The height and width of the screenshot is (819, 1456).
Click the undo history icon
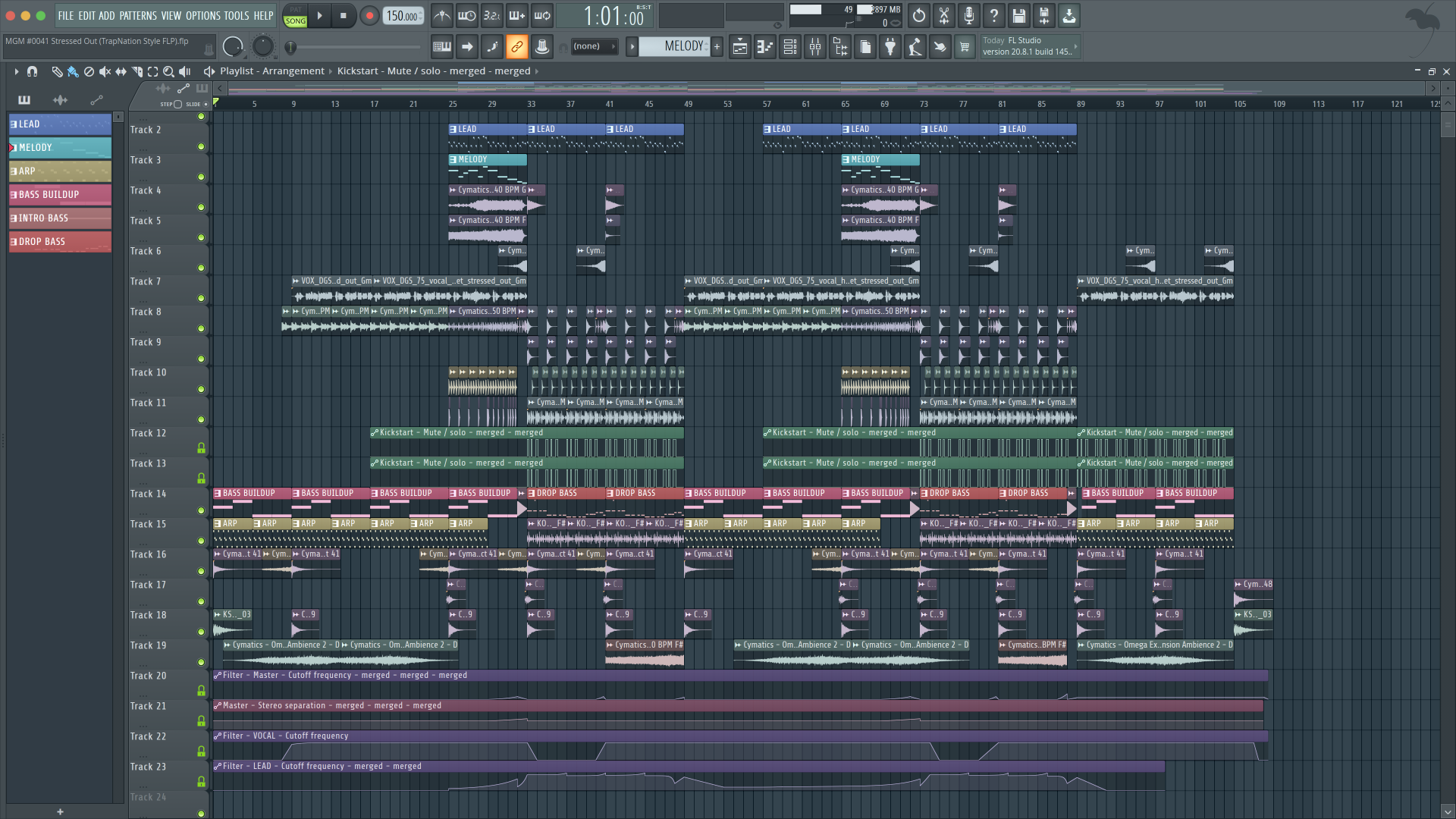(x=919, y=15)
